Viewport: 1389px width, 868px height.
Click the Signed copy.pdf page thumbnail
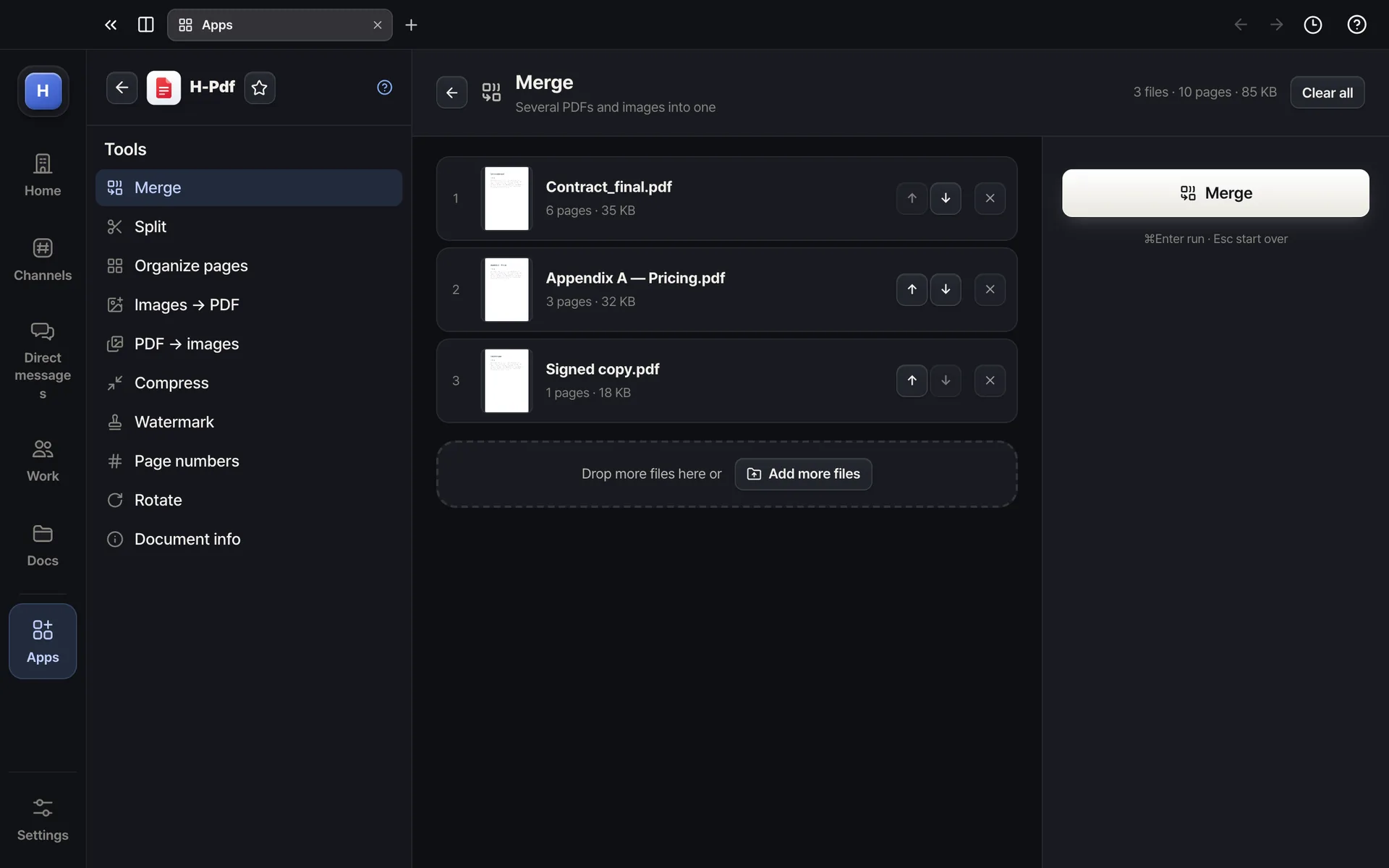point(506,380)
